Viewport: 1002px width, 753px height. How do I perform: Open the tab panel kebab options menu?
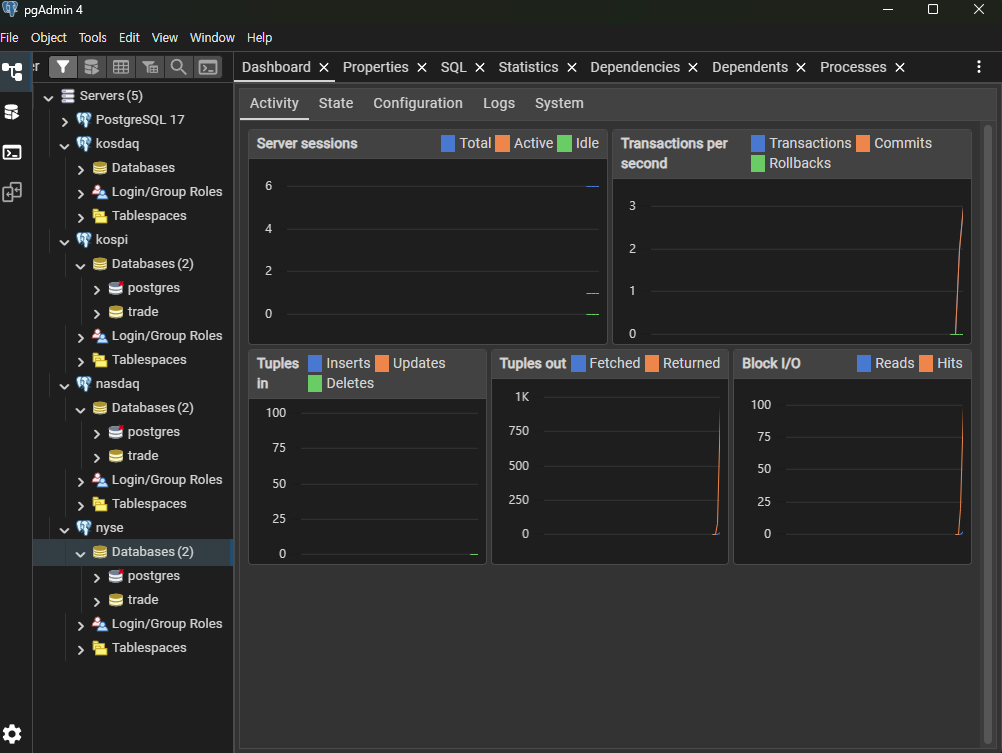coord(978,67)
